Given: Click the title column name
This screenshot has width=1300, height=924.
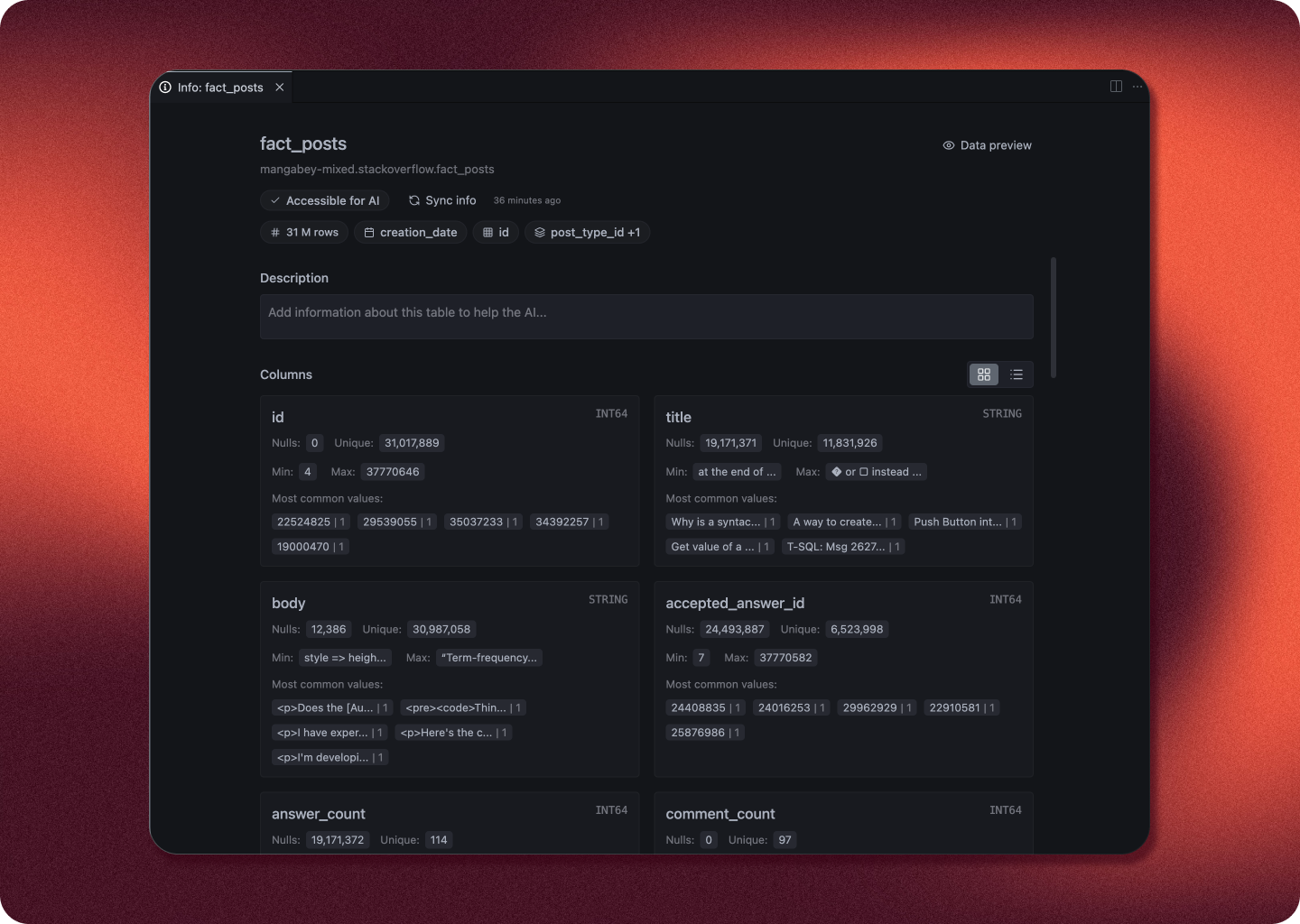Looking at the screenshot, I should tap(679, 417).
